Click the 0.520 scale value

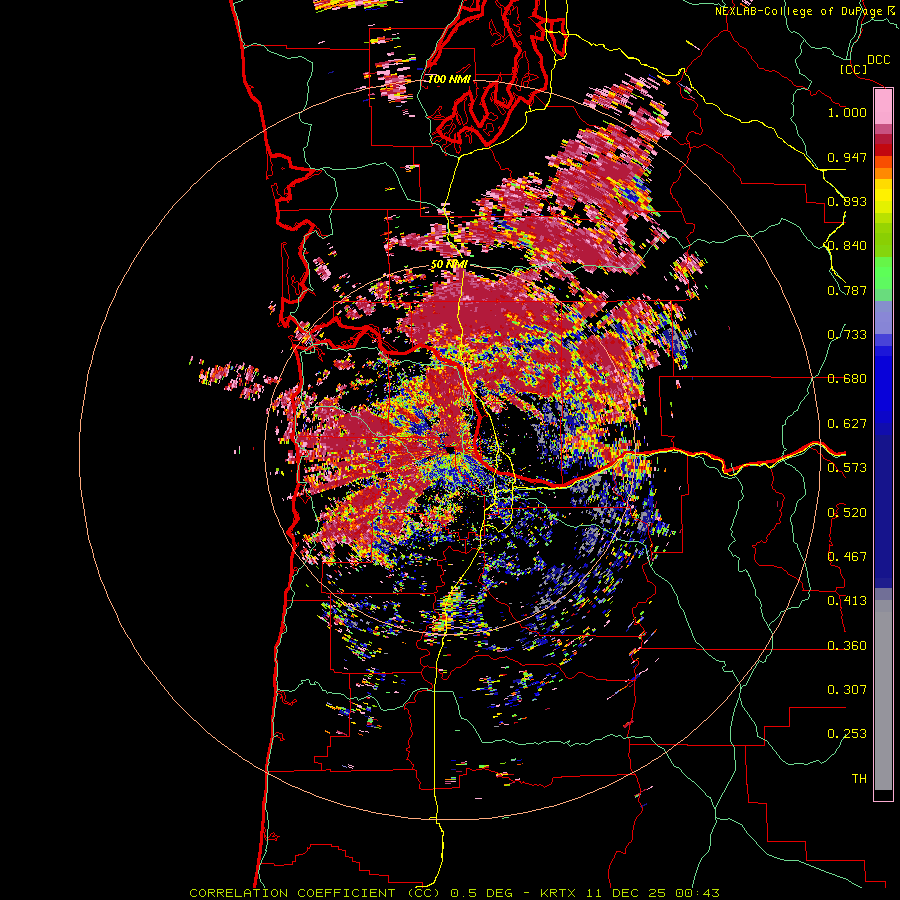(x=847, y=513)
